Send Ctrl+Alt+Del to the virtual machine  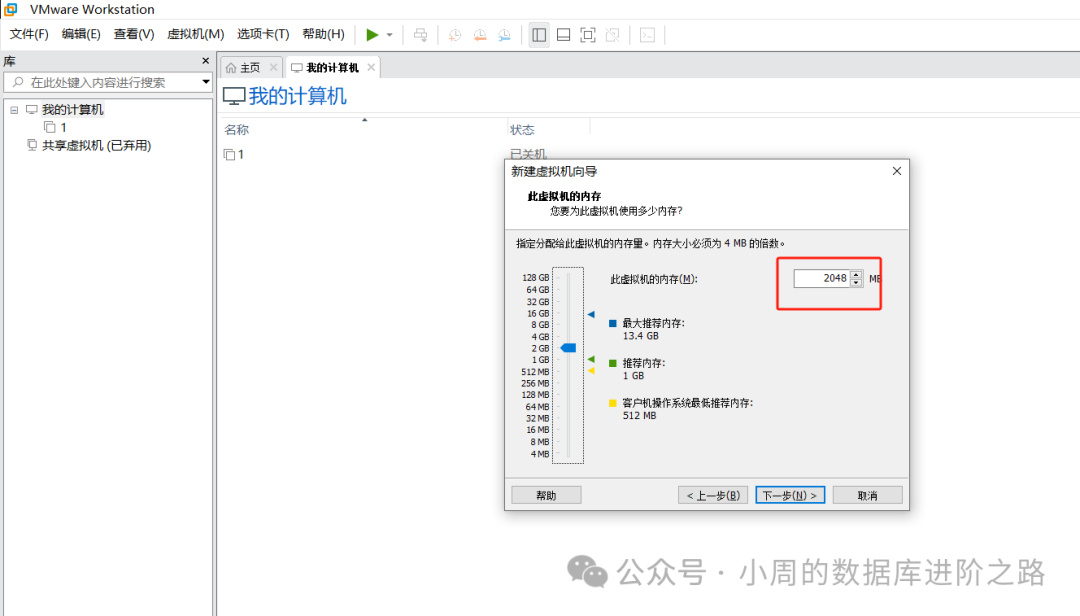(420, 34)
